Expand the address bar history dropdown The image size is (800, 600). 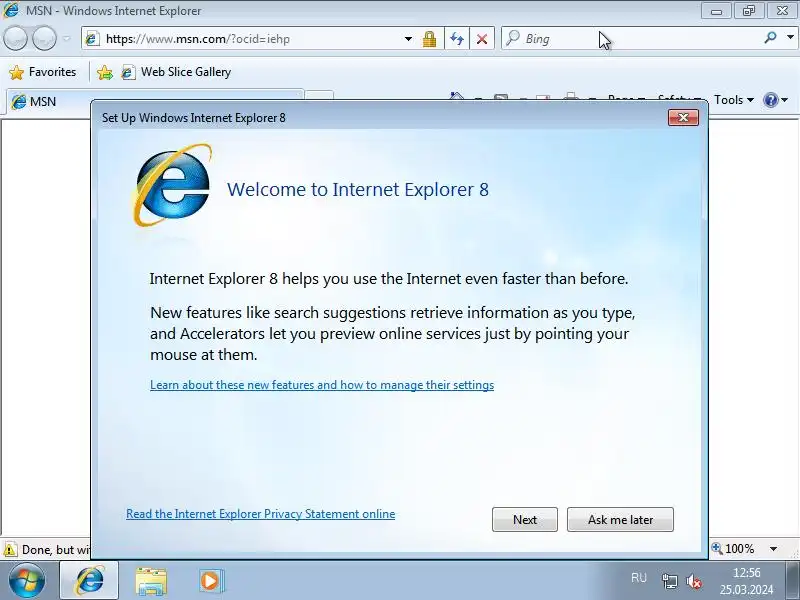point(408,39)
